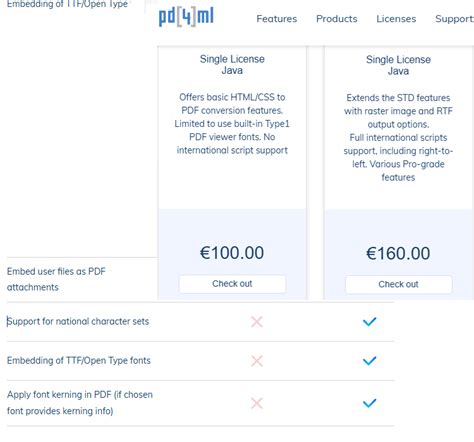Click 'Embedding of TTF/Open Type fonts' label
474x442 pixels.
click(x=79, y=360)
